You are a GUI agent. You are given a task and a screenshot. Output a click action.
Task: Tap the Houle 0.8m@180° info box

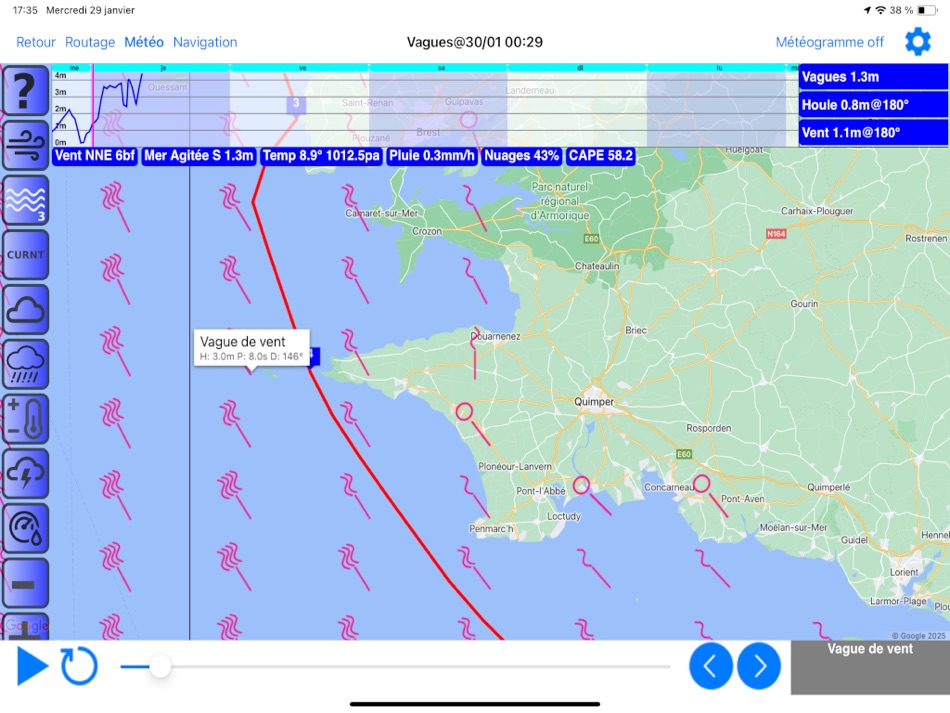(873, 105)
